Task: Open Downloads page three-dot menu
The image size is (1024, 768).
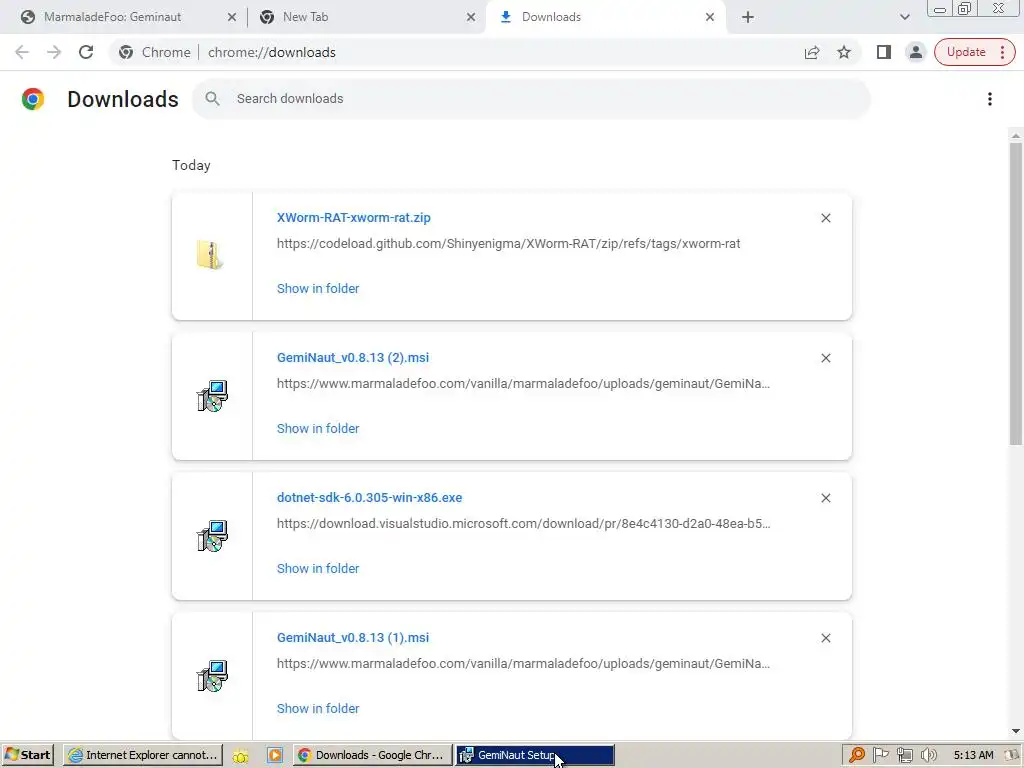Action: tap(990, 99)
